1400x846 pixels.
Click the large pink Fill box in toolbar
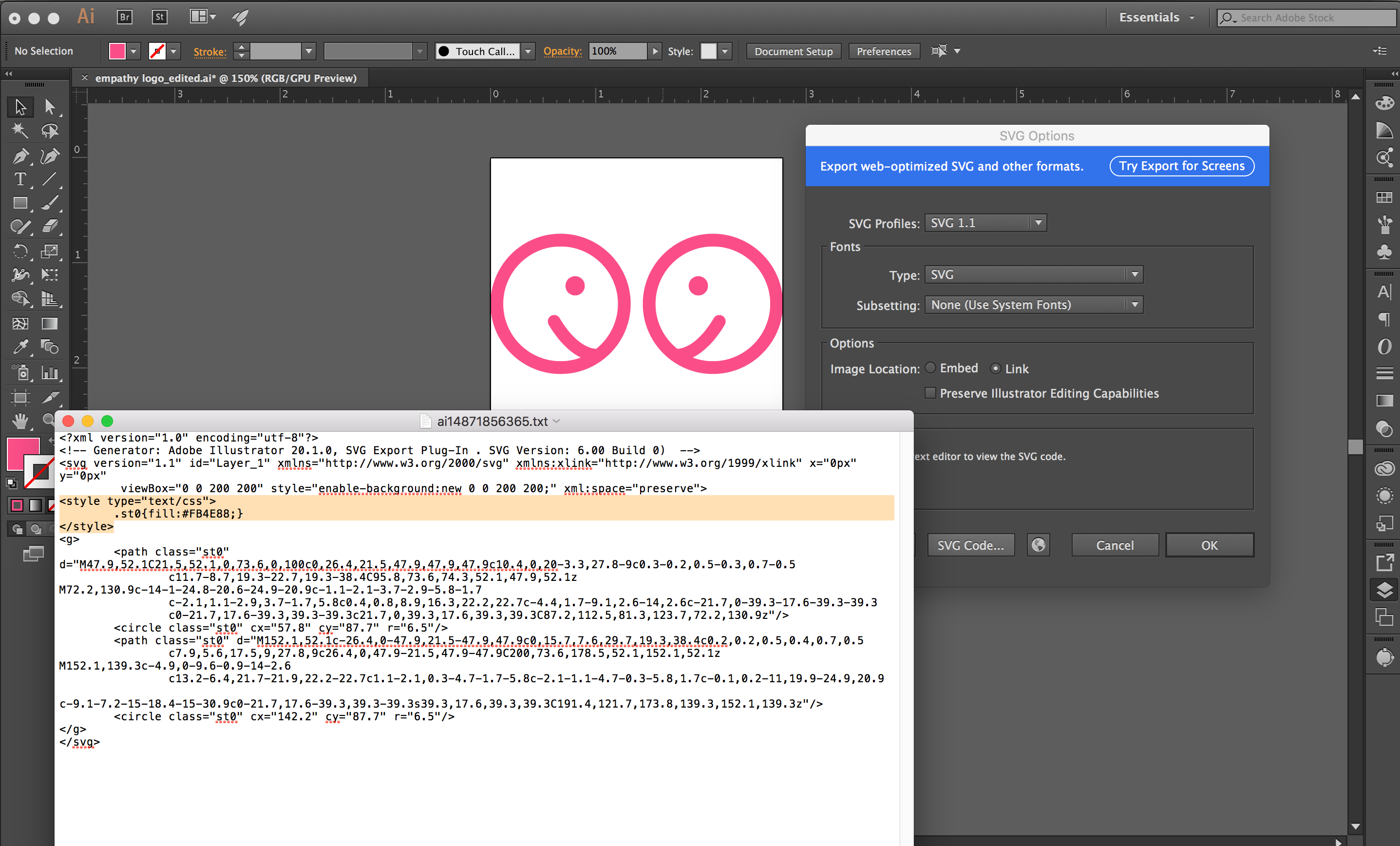pyautogui.click(x=23, y=453)
